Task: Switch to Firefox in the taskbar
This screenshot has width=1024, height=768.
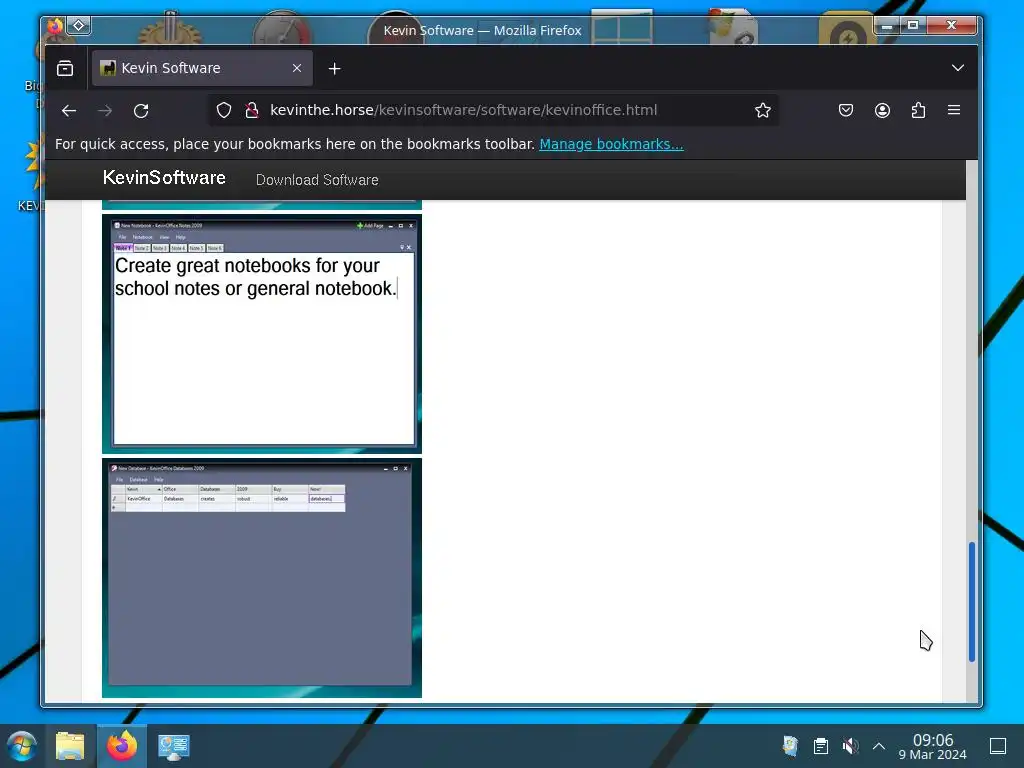Action: point(122,746)
